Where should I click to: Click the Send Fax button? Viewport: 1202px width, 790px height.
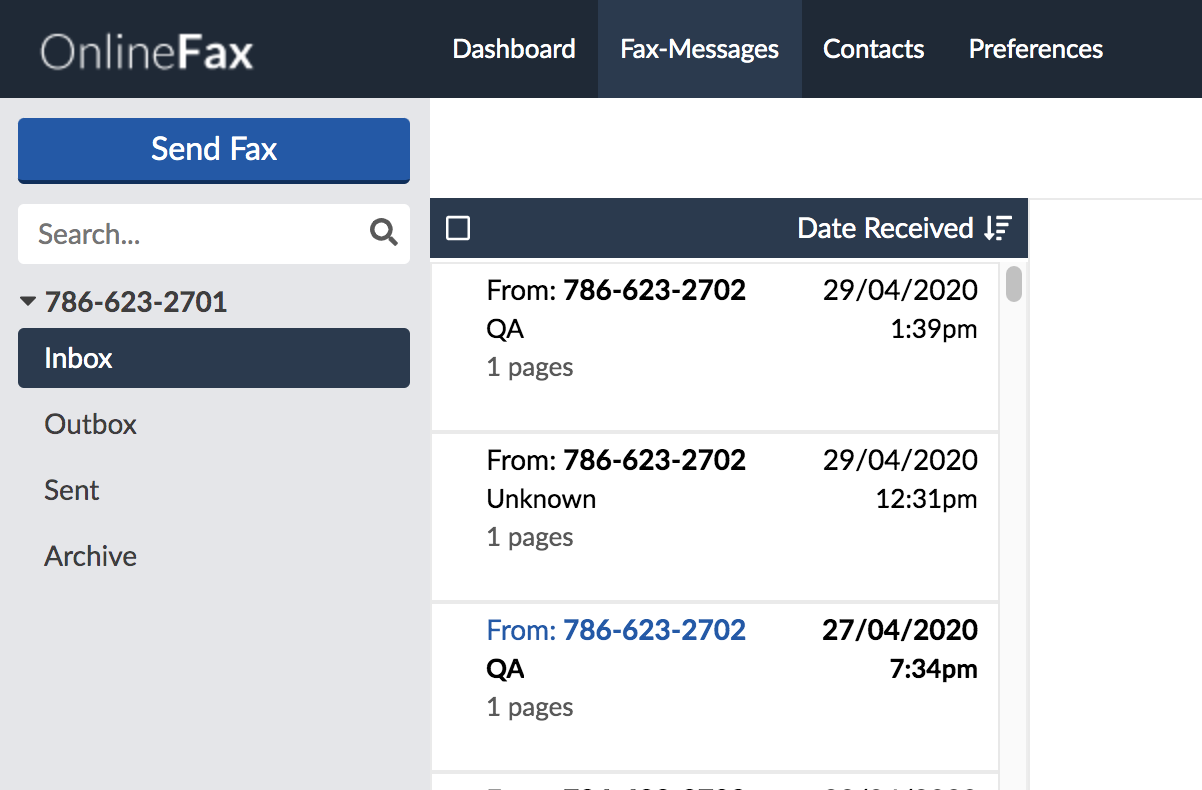[x=213, y=149]
